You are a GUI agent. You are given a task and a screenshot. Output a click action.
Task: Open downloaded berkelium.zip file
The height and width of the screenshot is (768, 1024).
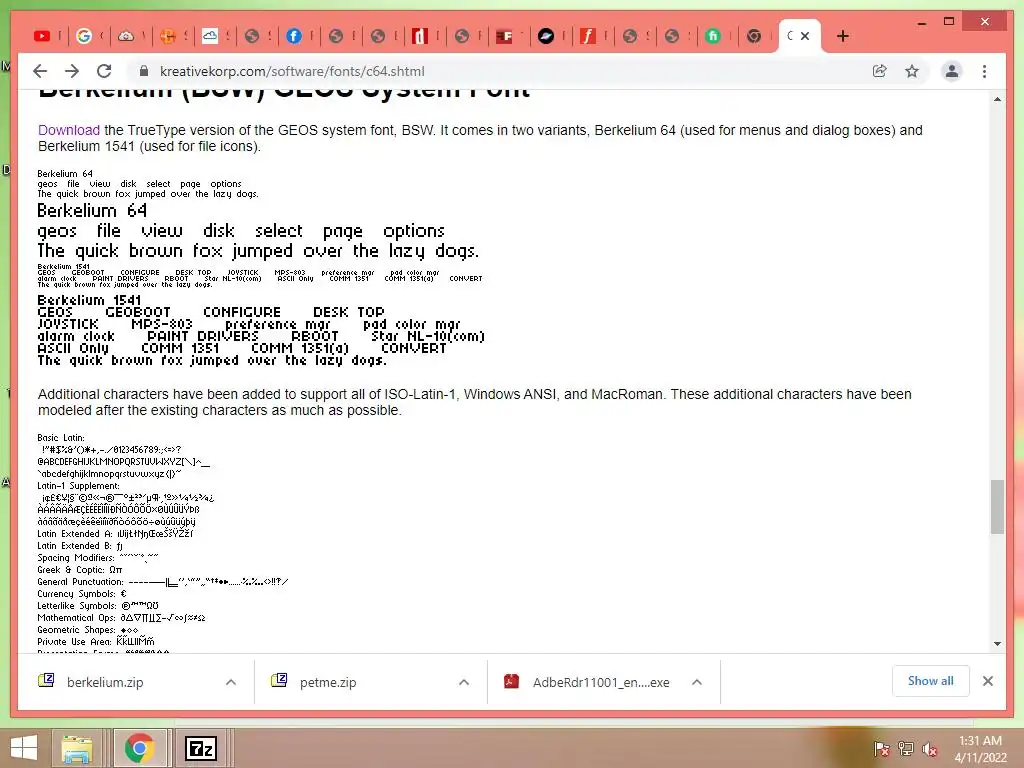(x=105, y=682)
